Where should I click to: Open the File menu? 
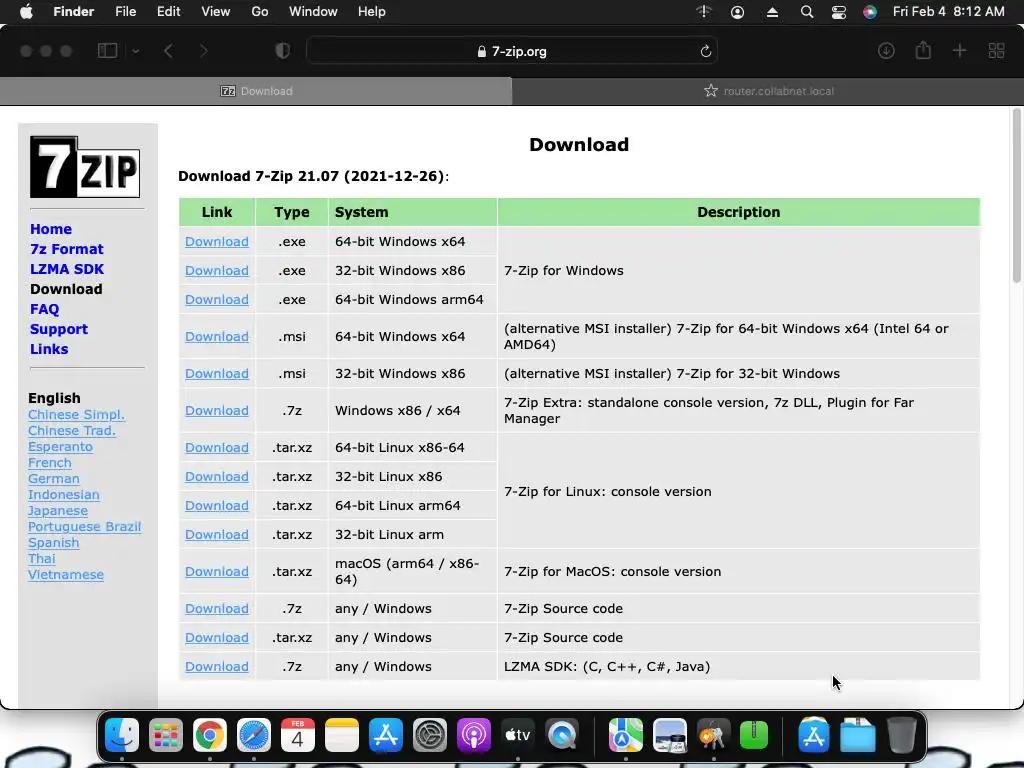pyautogui.click(x=125, y=12)
